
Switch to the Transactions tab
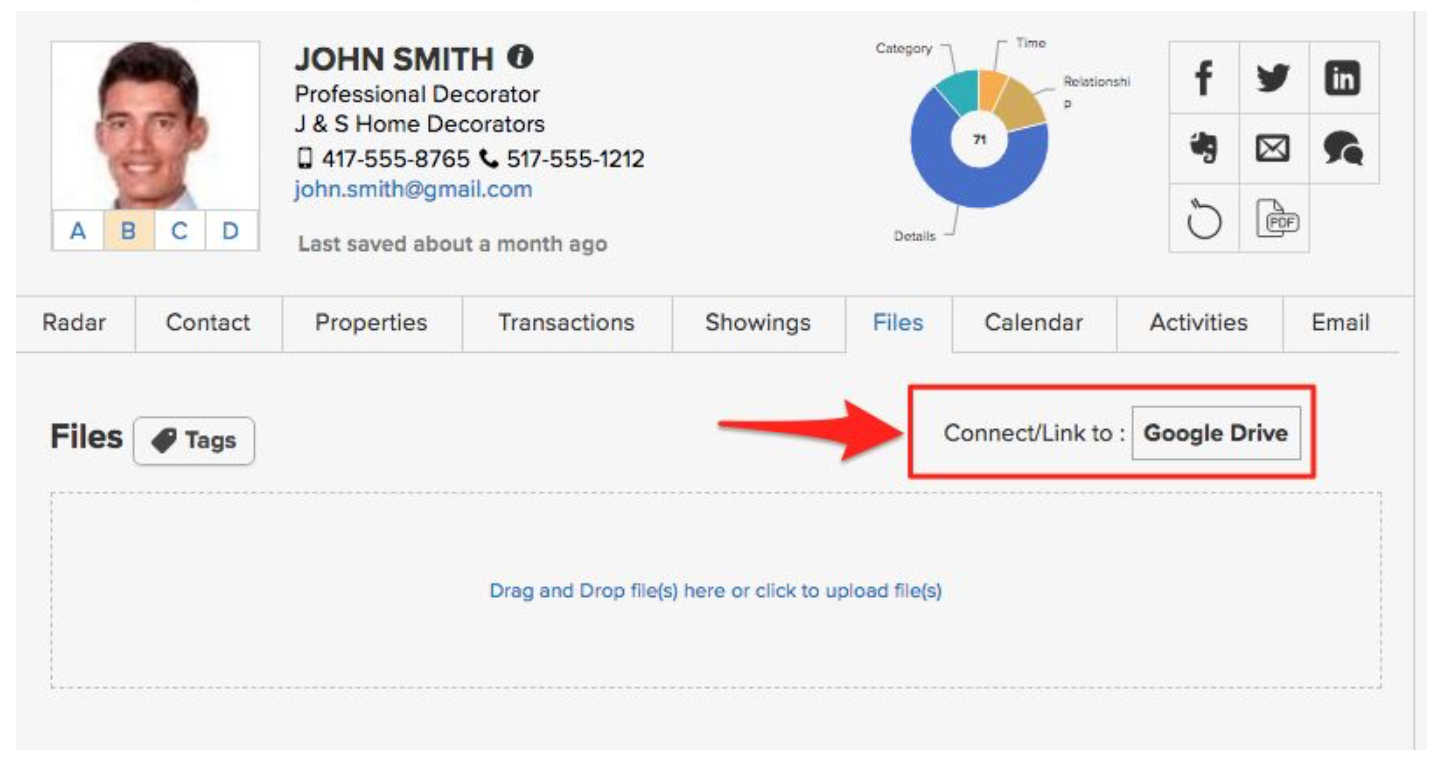[x=566, y=323]
